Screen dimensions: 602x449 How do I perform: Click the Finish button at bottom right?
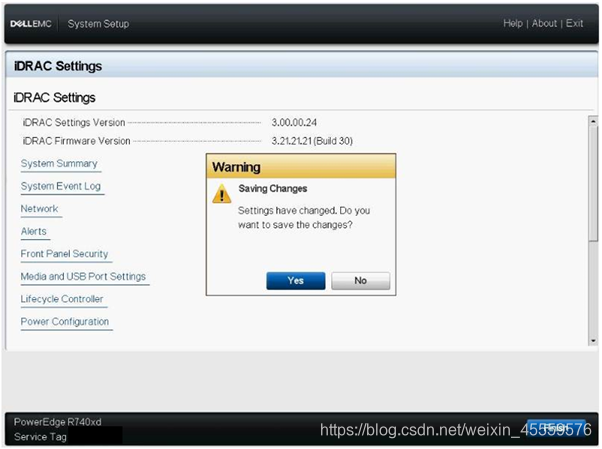(x=556, y=428)
